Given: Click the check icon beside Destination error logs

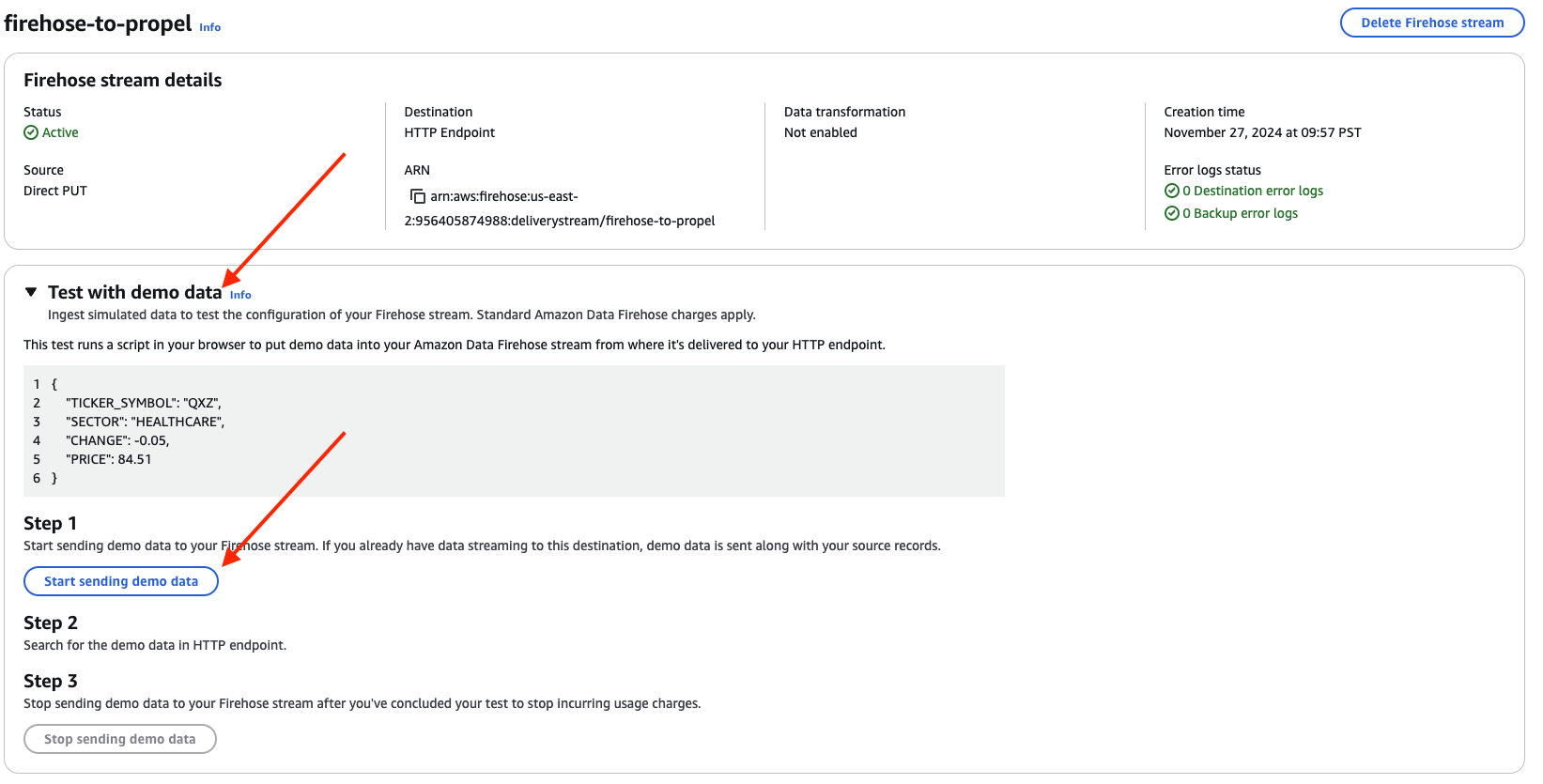Looking at the screenshot, I should click(x=1172, y=191).
